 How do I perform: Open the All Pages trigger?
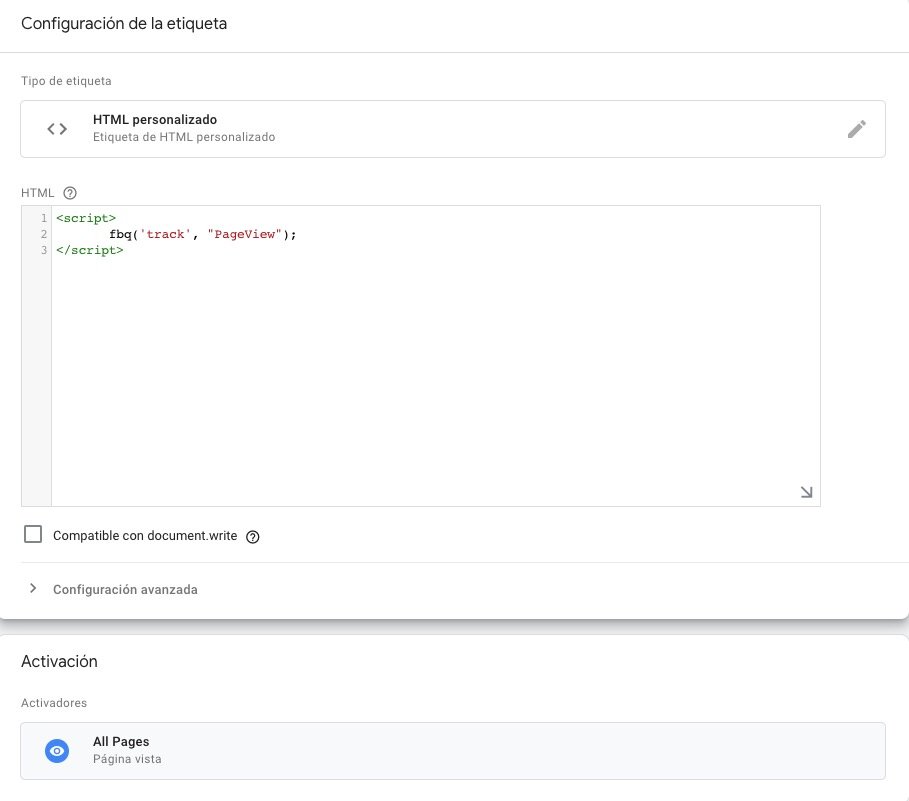pos(453,751)
